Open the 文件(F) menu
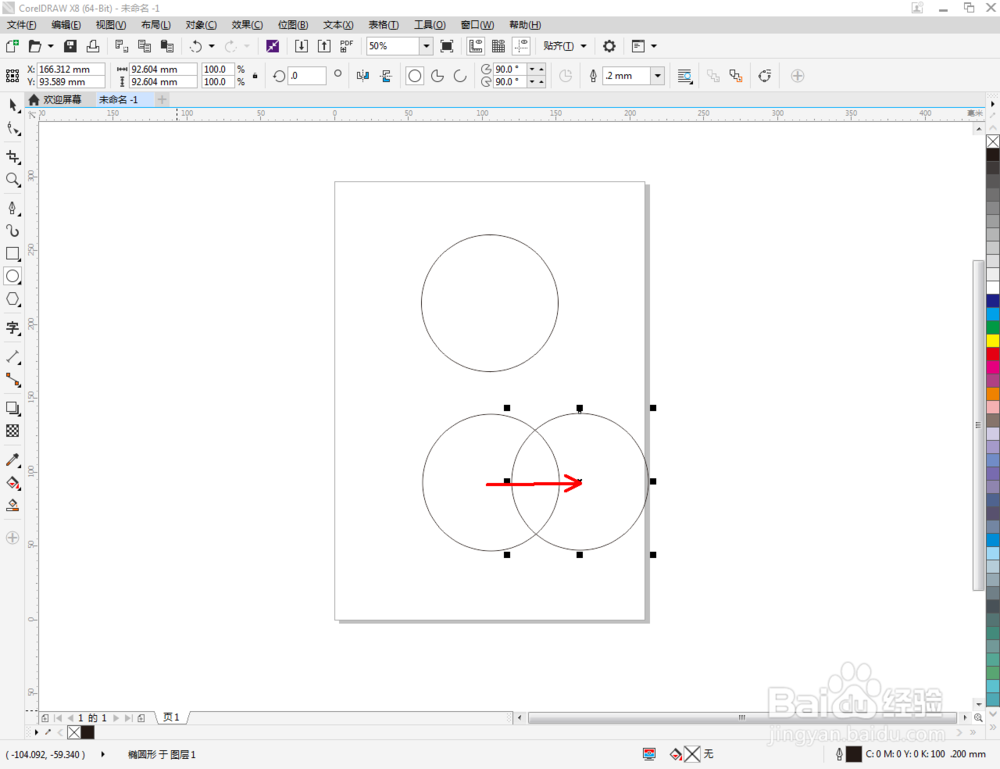The image size is (1000, 769). click(22, 25)
